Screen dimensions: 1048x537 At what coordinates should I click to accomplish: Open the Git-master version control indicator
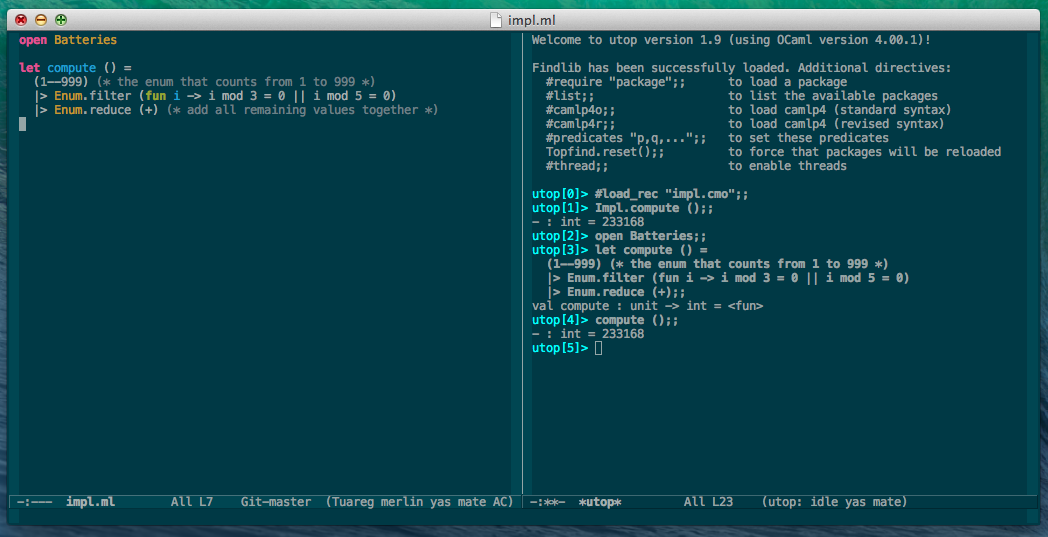(x=276, y=502)
